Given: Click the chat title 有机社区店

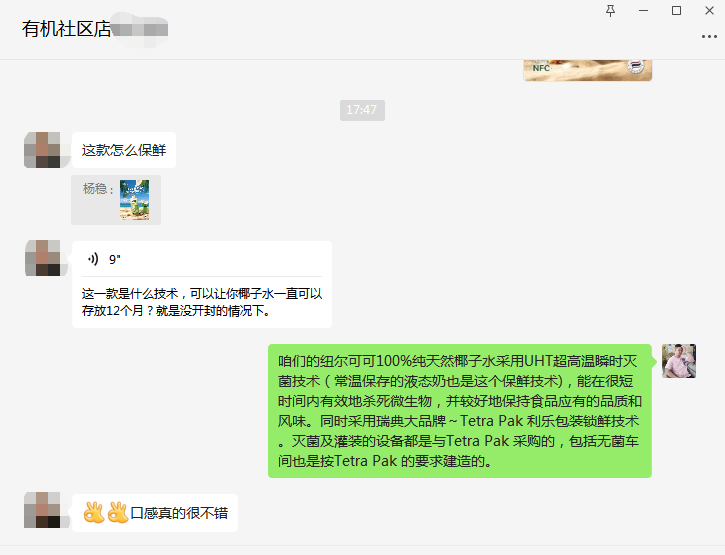Looking at the screenshot, I should [x=67, y=29].
